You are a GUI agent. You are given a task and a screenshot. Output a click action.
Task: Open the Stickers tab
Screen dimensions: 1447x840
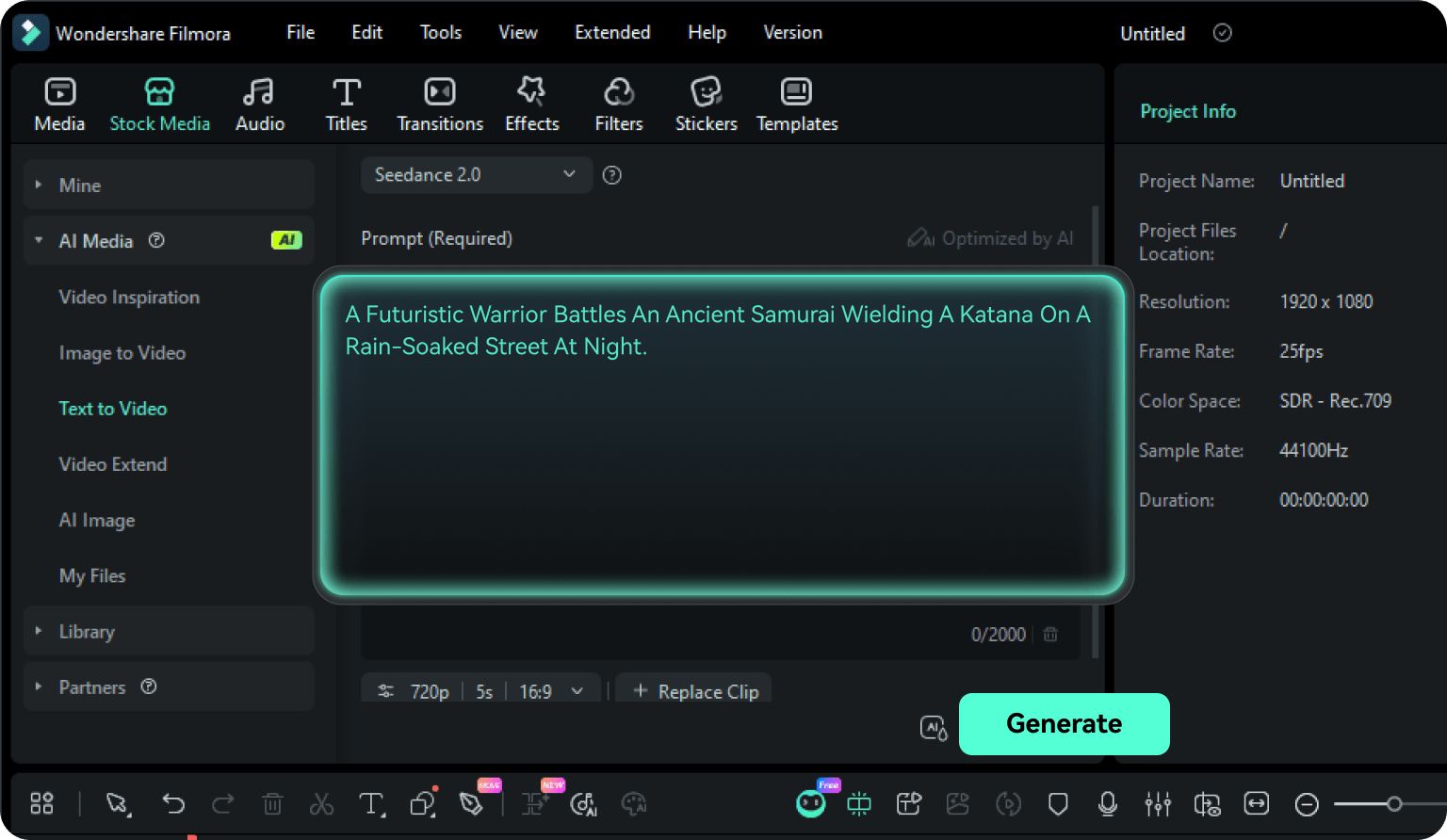[x=706, y=105]
